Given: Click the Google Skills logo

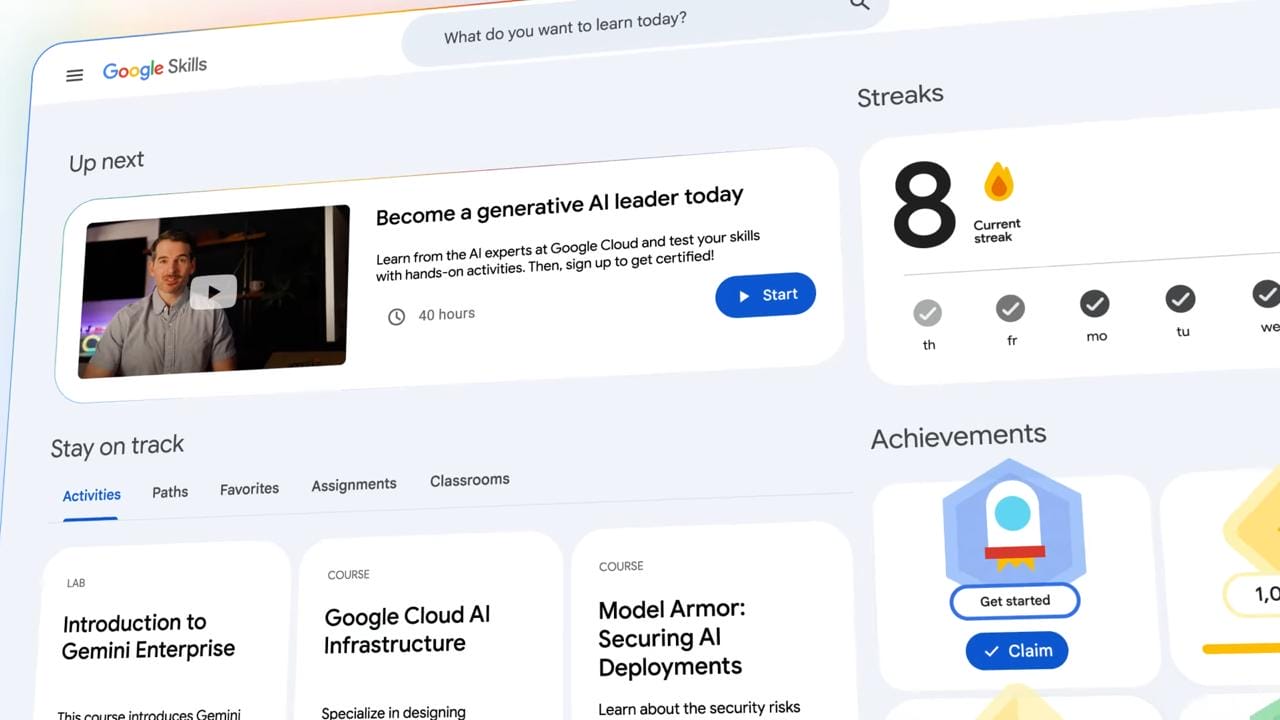Looking at the screenshot, I should click(x=155, y=69).
